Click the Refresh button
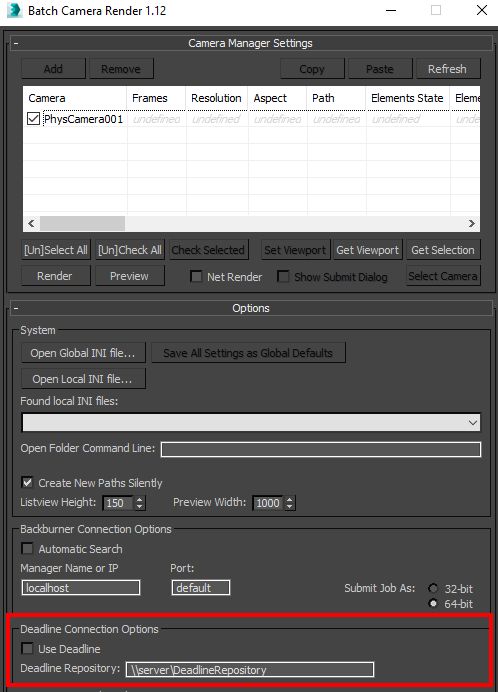The height and width of the screenshot is (692, 498). point(448,69)
